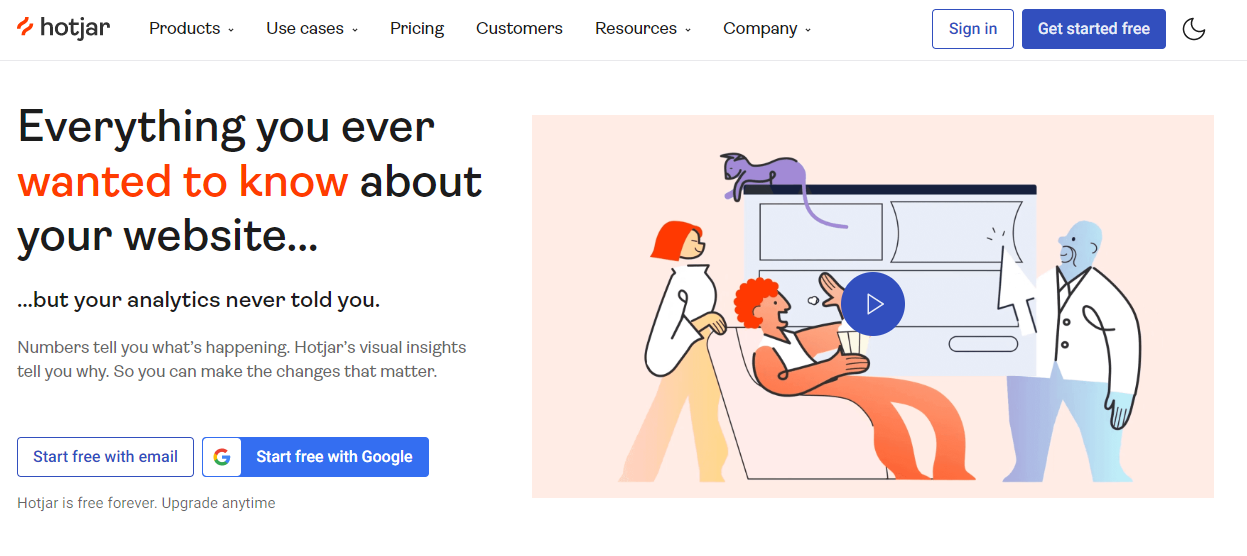Toggle dark mode with the moon icon
This screenshot has height=556, width=1247.
point(1194,29)
